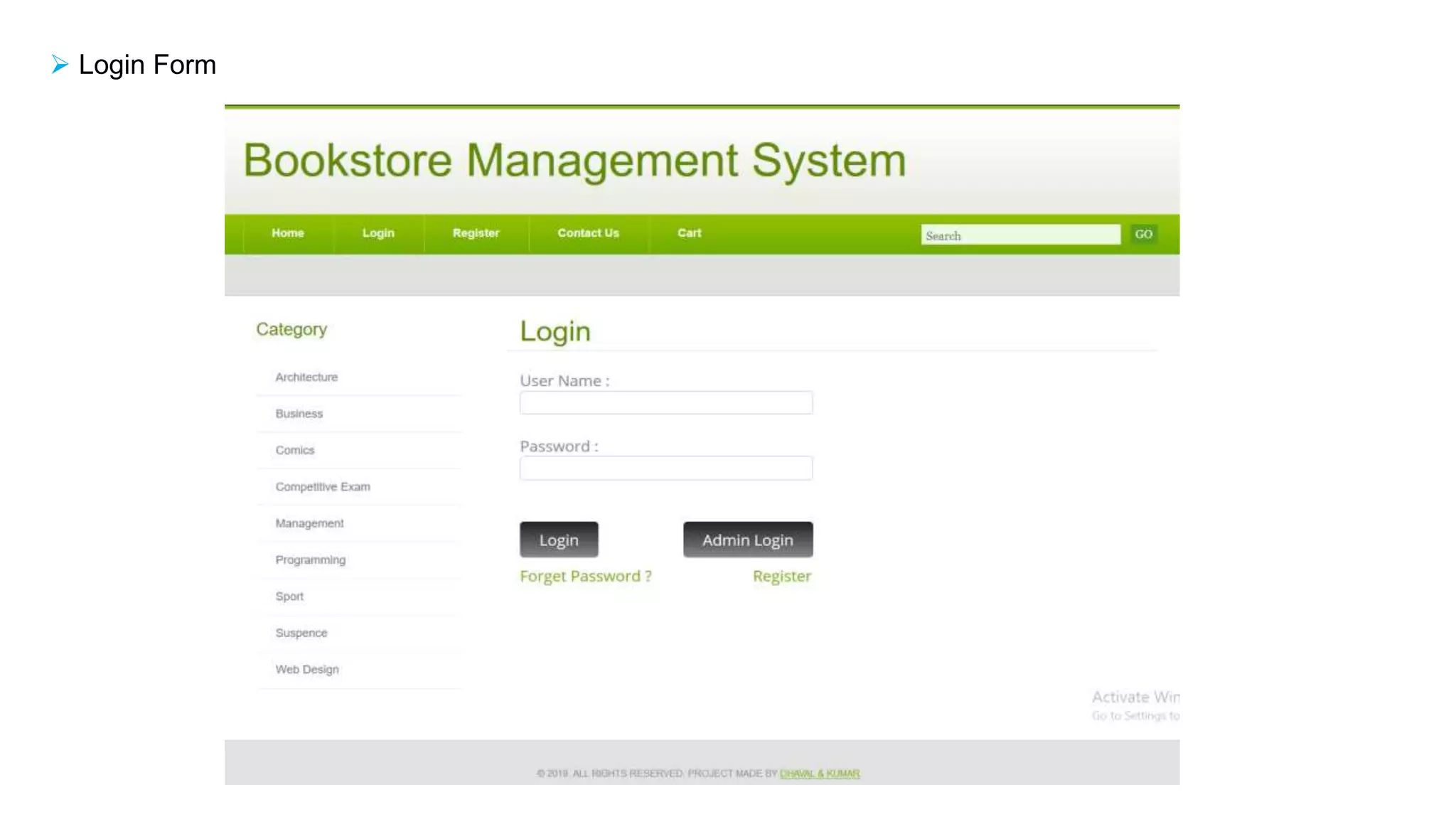This screenshot has height=819, width=1456.
Task: Click the Admin Login button
Action: point(747,540)
